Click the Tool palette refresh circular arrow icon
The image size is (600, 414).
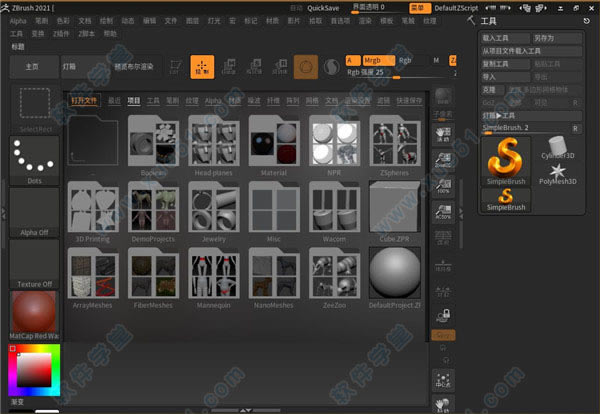coord(586,21)
